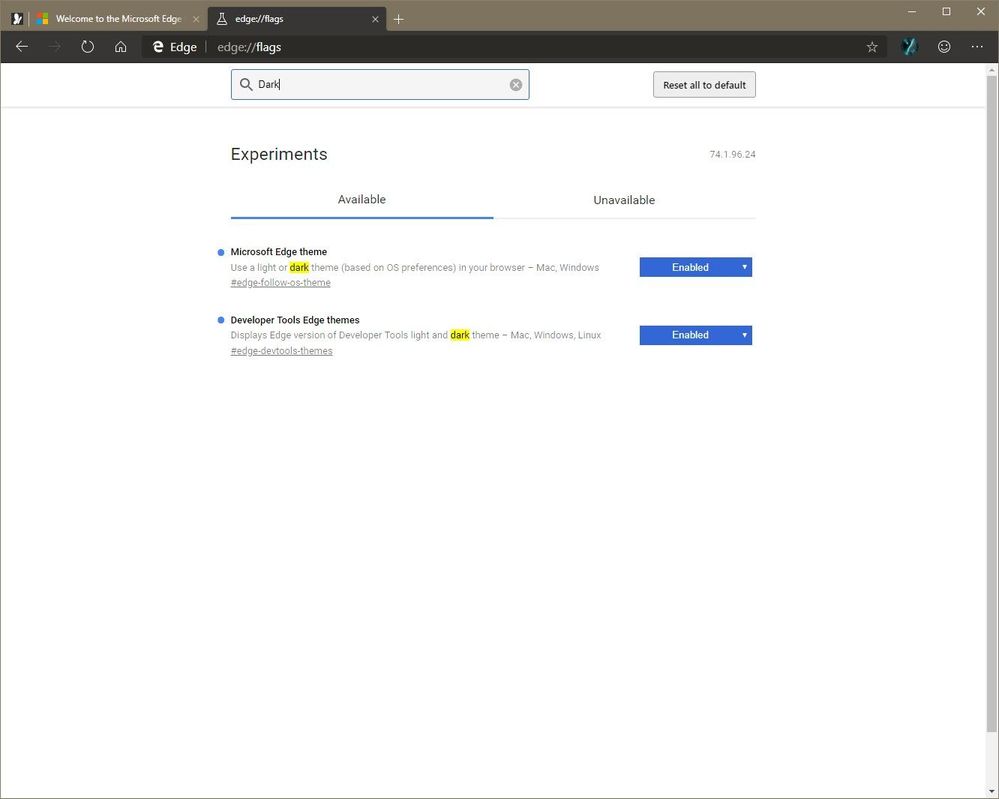
Task: Click the flask icon on the flags tab
Action: tap(222, 19)
